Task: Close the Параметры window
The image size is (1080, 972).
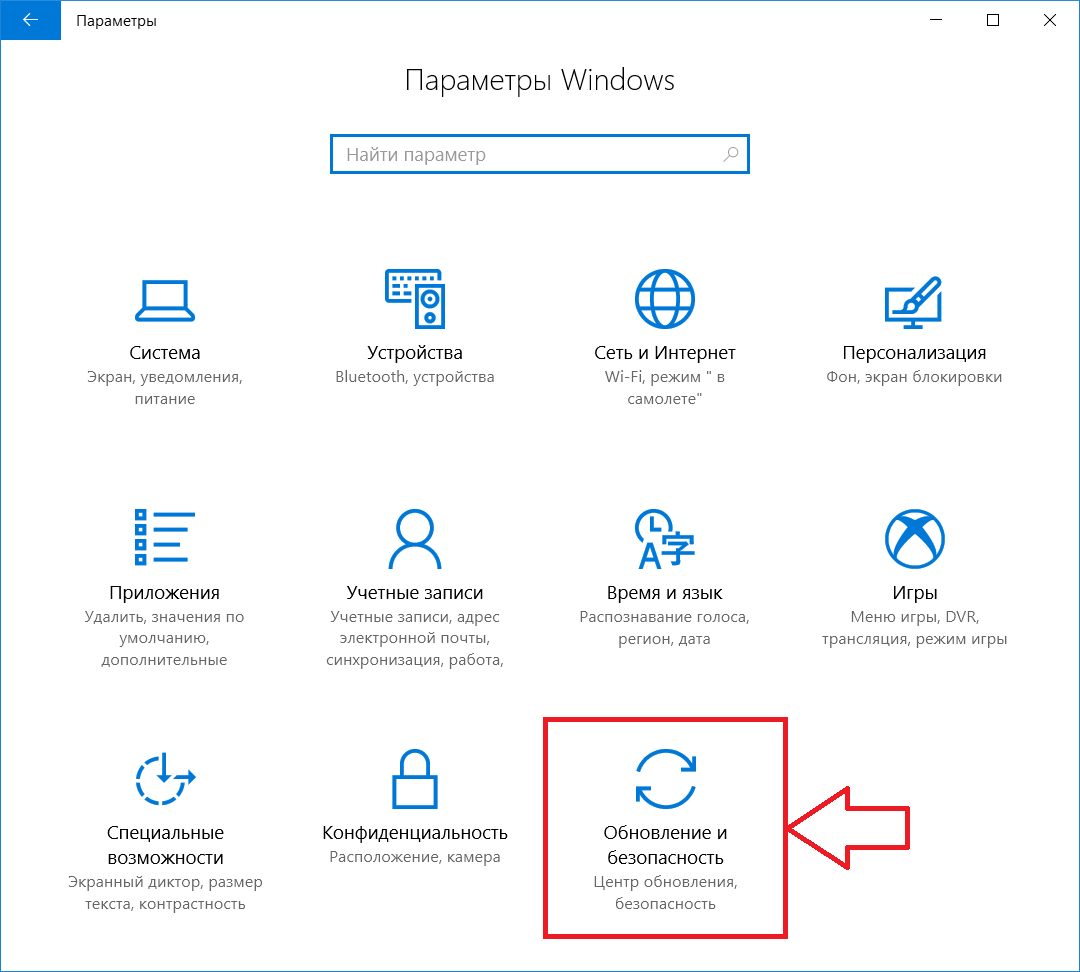Action: pos(1049,20)
